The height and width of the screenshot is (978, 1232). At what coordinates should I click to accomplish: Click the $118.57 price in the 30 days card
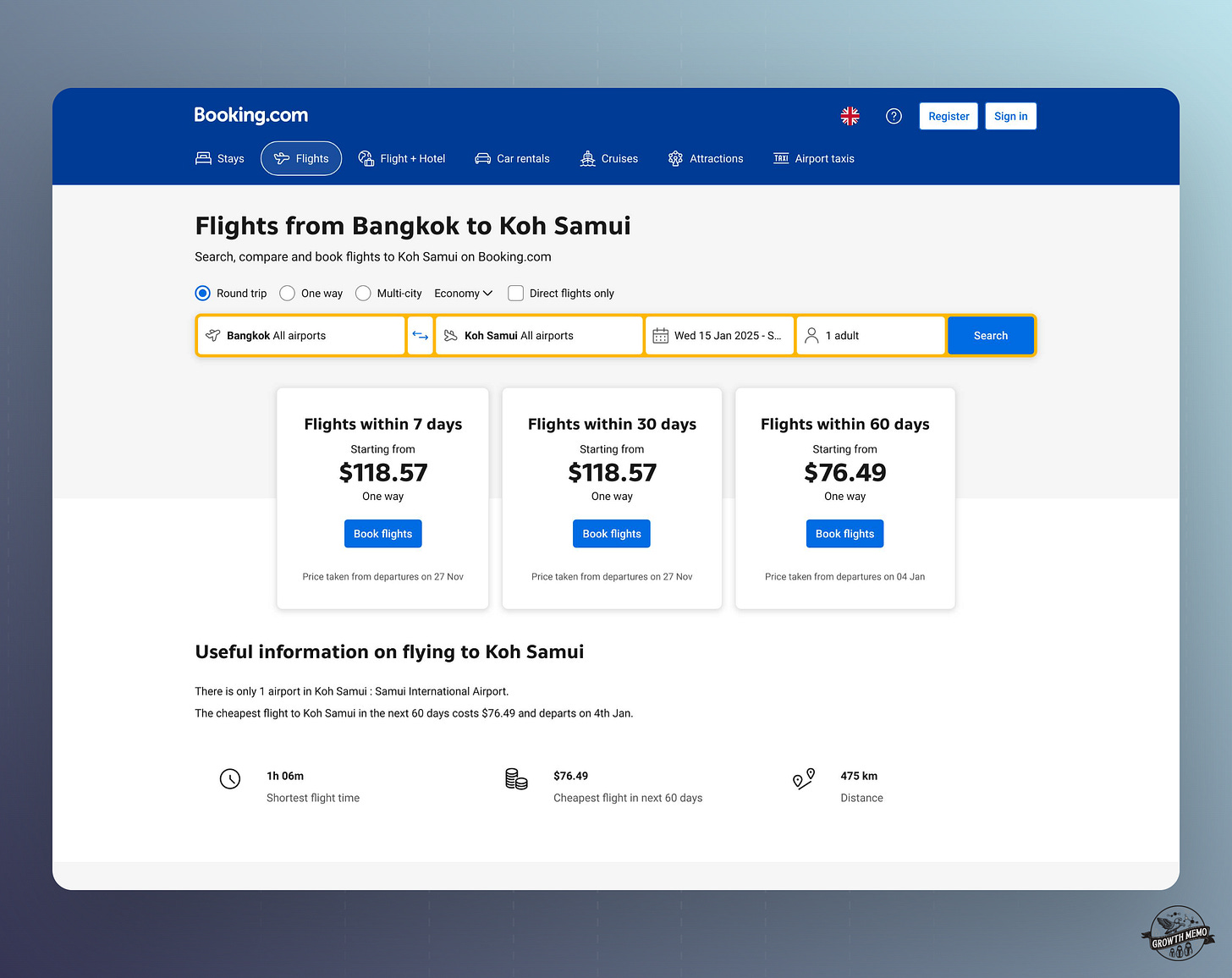(612, 472)
